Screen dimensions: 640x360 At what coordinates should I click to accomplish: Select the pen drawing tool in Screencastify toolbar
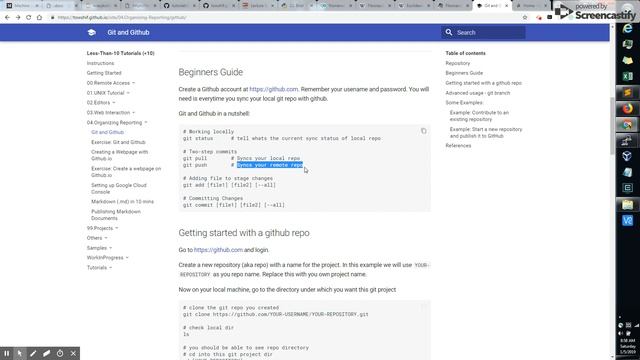pos(33,353)
